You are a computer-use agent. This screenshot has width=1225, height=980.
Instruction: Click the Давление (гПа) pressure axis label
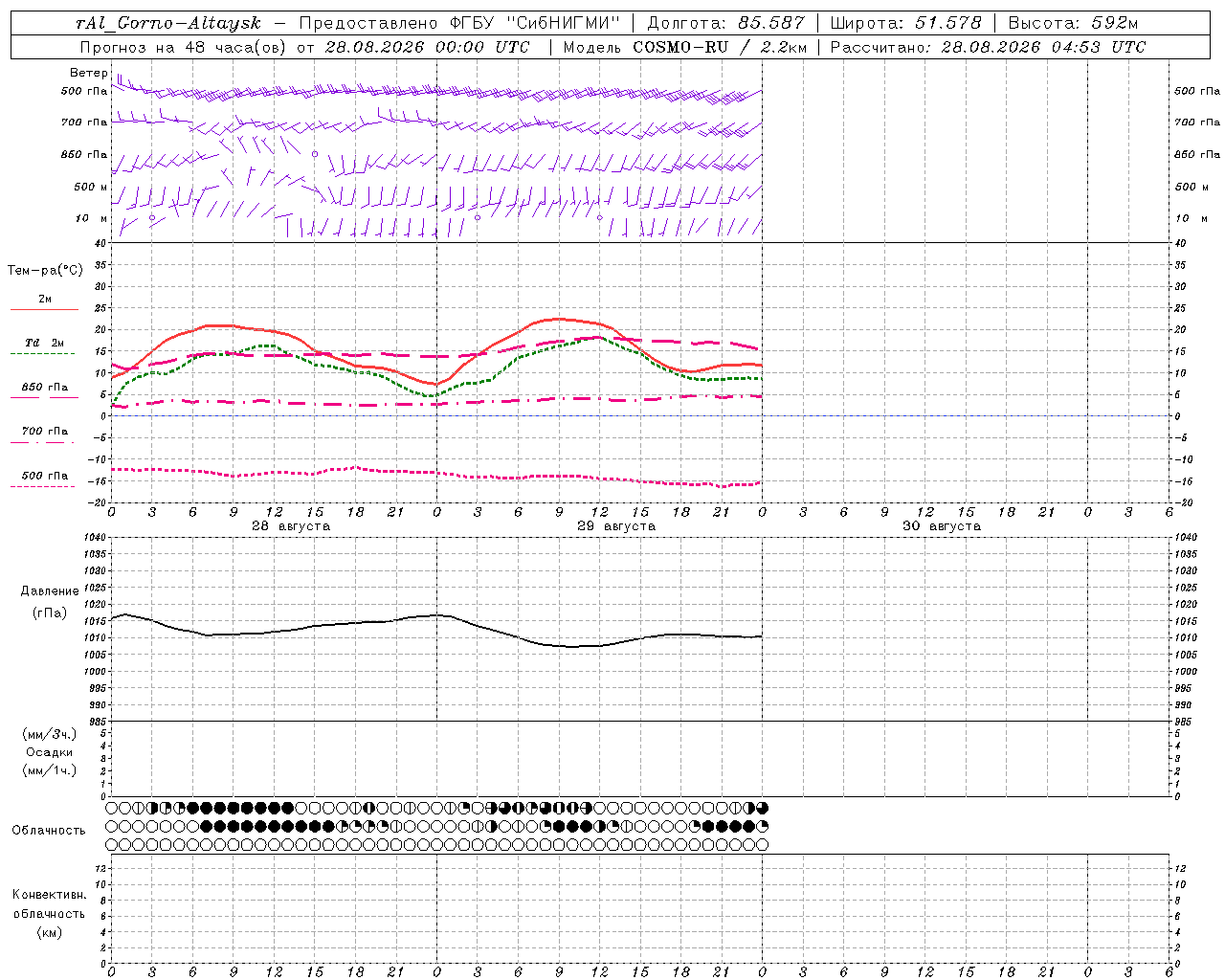click(x=50, y=601)
